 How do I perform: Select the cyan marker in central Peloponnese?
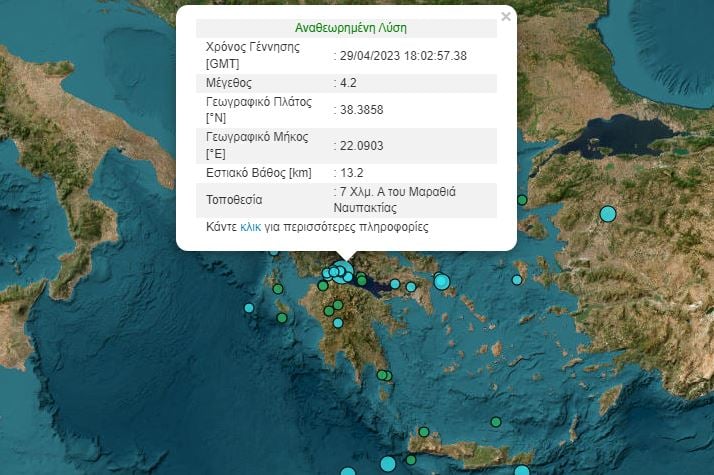[x=338, y=323]
